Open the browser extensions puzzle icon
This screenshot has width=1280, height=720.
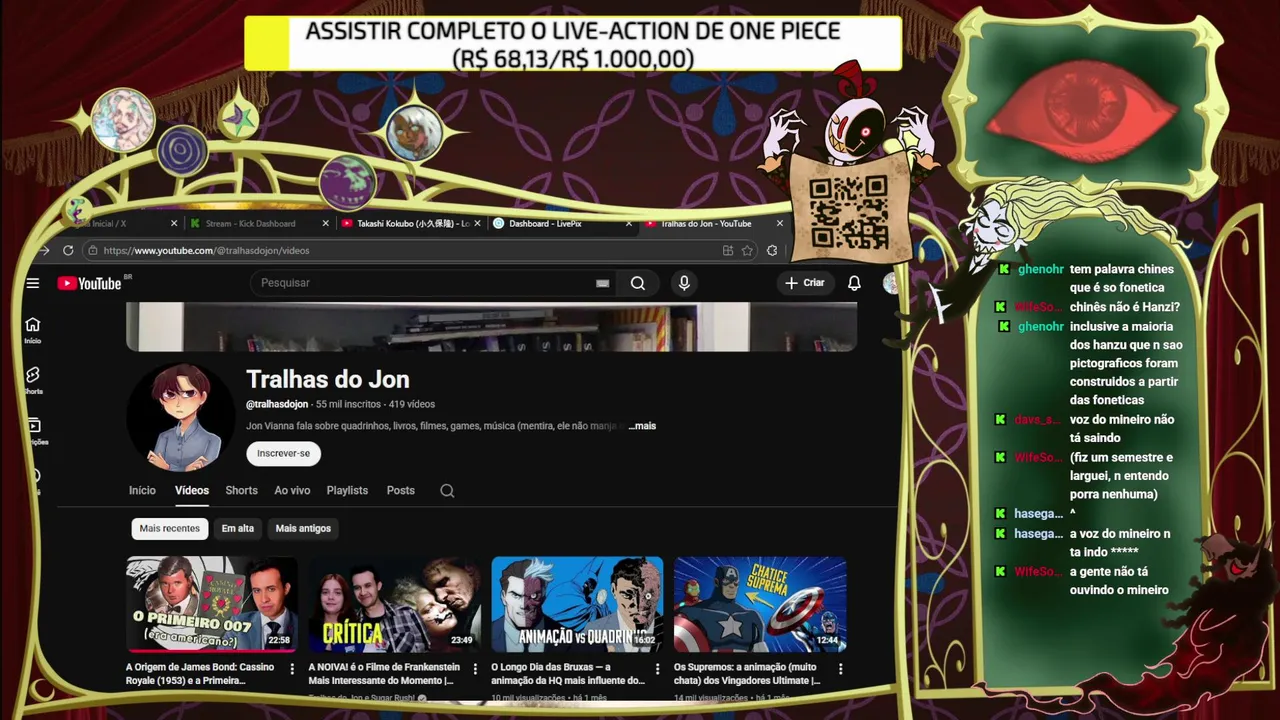(772, 250)
